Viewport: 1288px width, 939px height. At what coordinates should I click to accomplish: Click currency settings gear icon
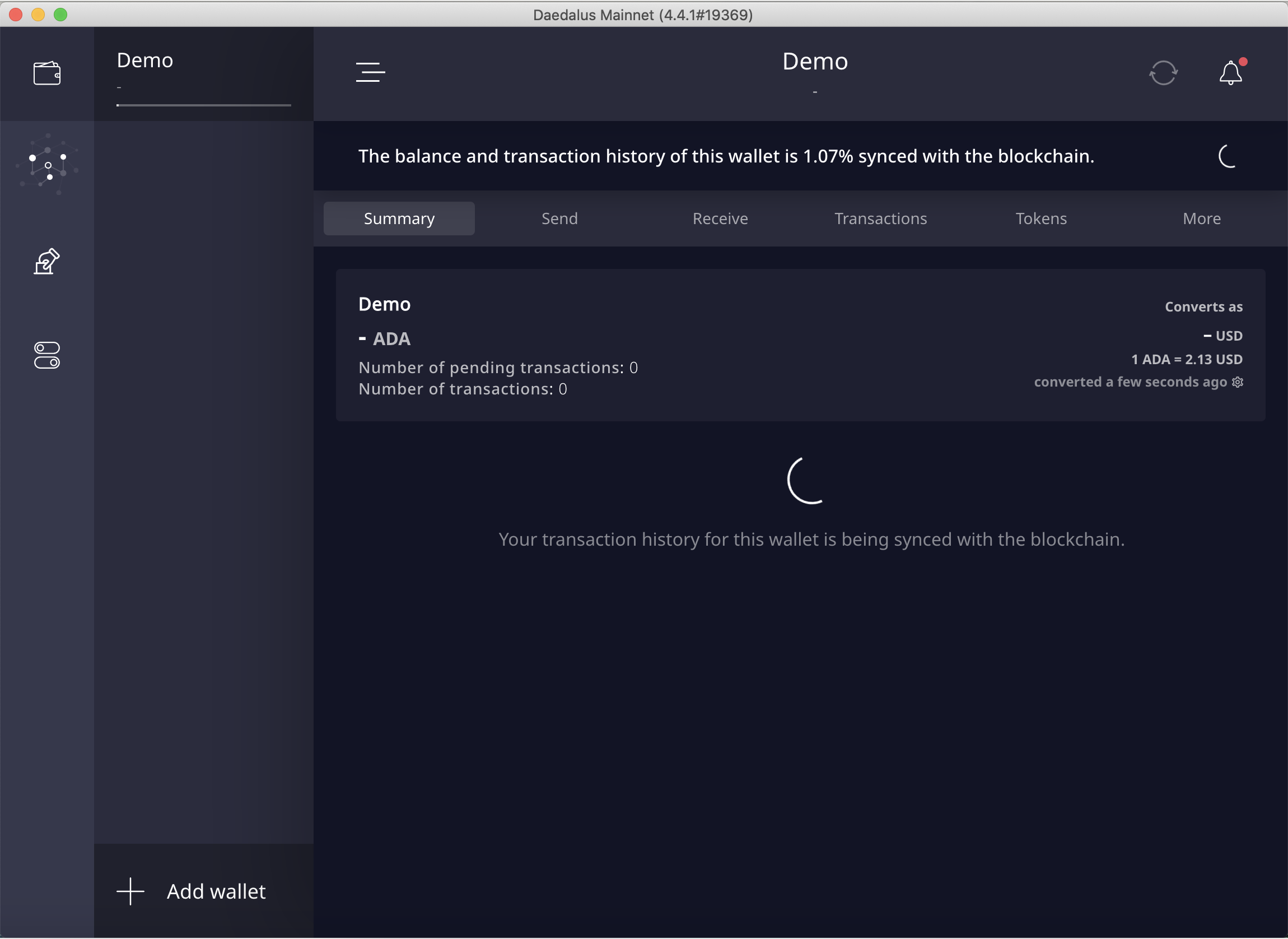[x=1238, y=383]
